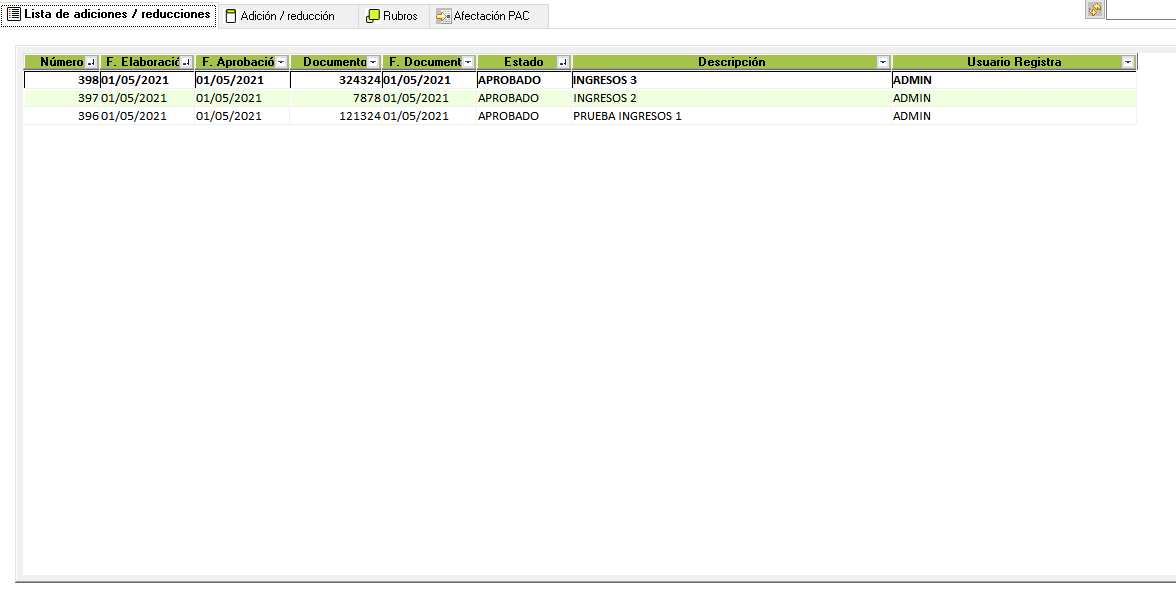Click document number 7878

(336, 98)
